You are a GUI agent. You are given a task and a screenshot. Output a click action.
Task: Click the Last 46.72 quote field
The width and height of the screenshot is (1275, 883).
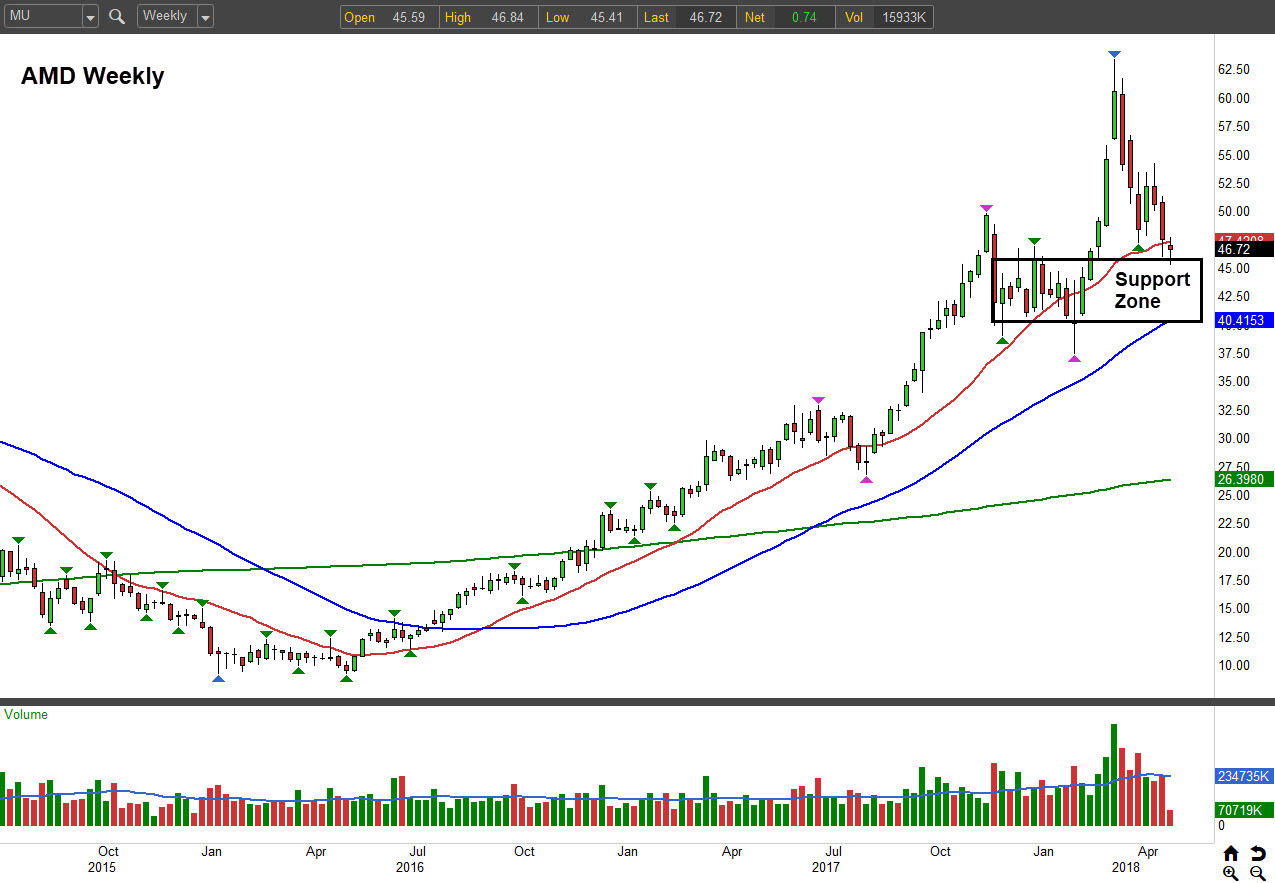pyautogui.click(x=687, y=17)
